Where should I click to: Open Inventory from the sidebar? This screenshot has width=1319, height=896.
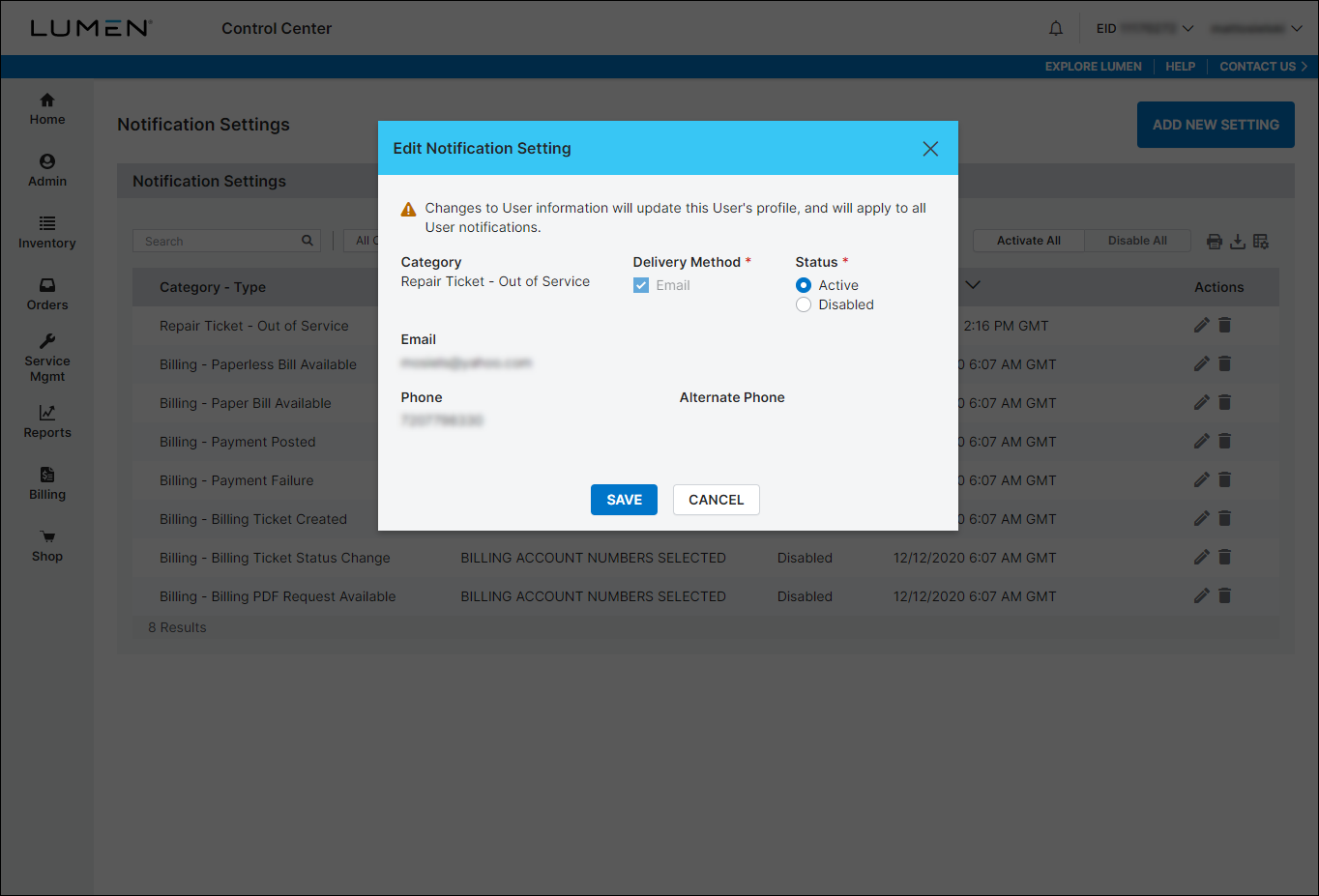(47, 233)
